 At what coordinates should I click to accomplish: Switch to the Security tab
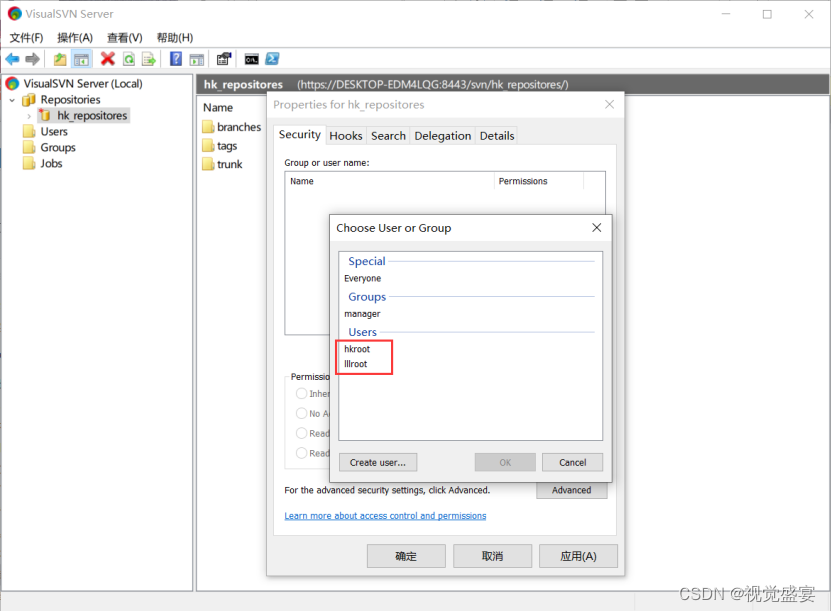[299, 135]
